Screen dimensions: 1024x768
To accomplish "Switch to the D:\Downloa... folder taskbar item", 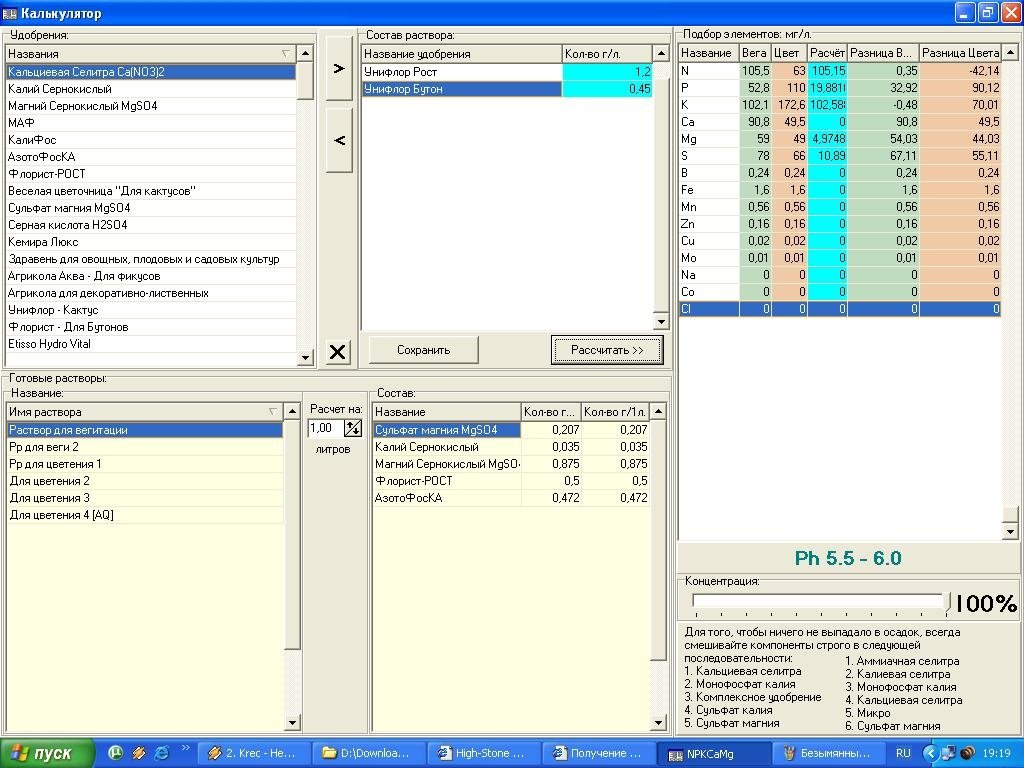I will tap(368, 754).
